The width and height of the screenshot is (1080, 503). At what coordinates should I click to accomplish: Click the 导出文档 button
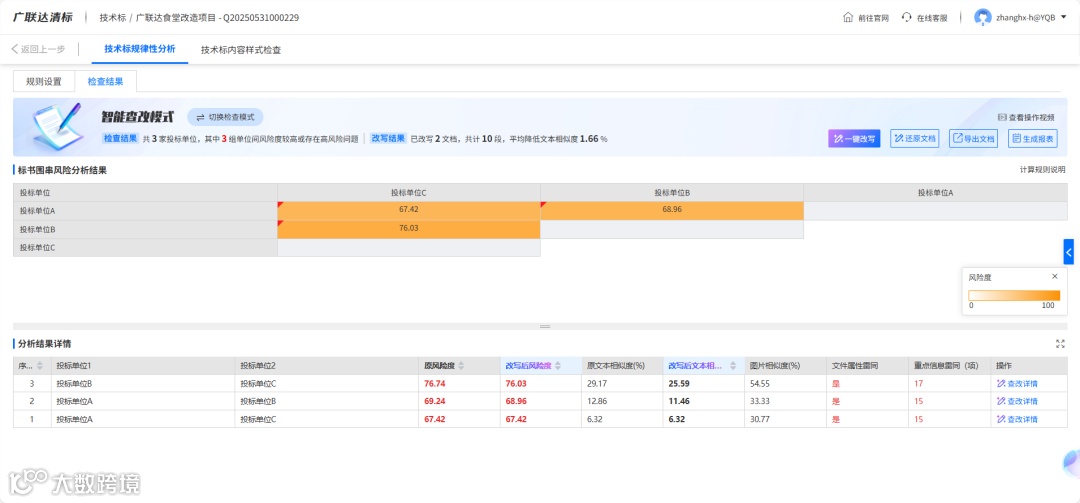(974, 138)
